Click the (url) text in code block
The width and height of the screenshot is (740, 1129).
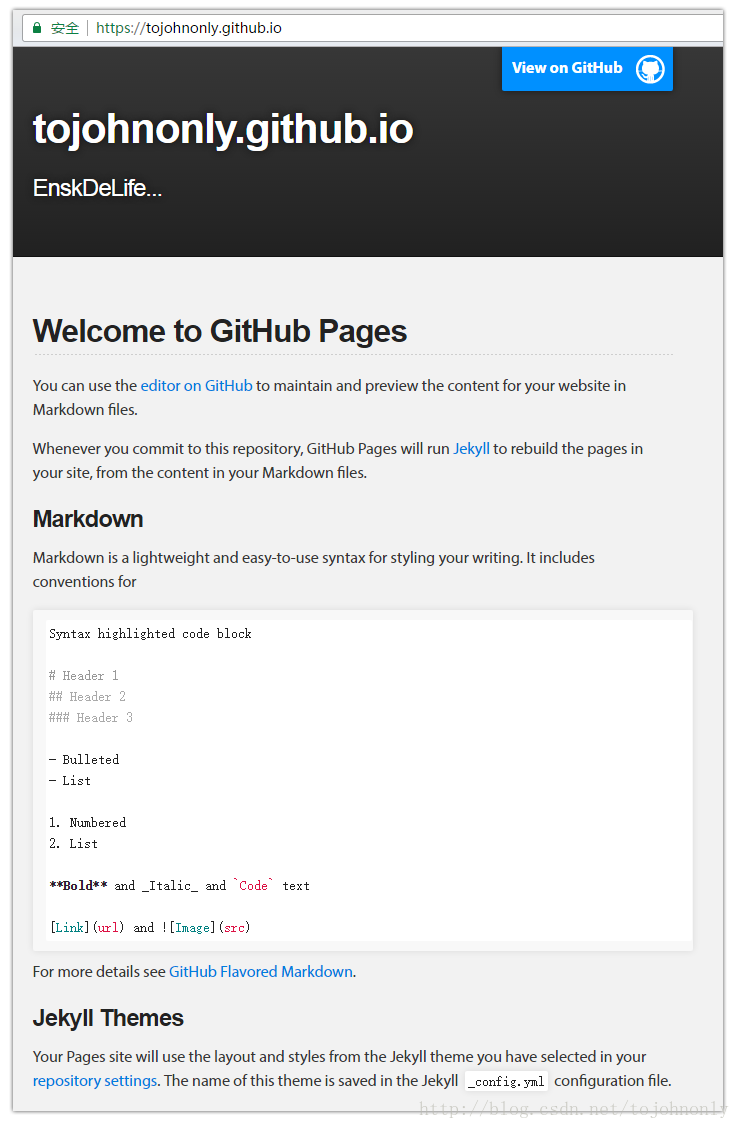pos(108,928)
